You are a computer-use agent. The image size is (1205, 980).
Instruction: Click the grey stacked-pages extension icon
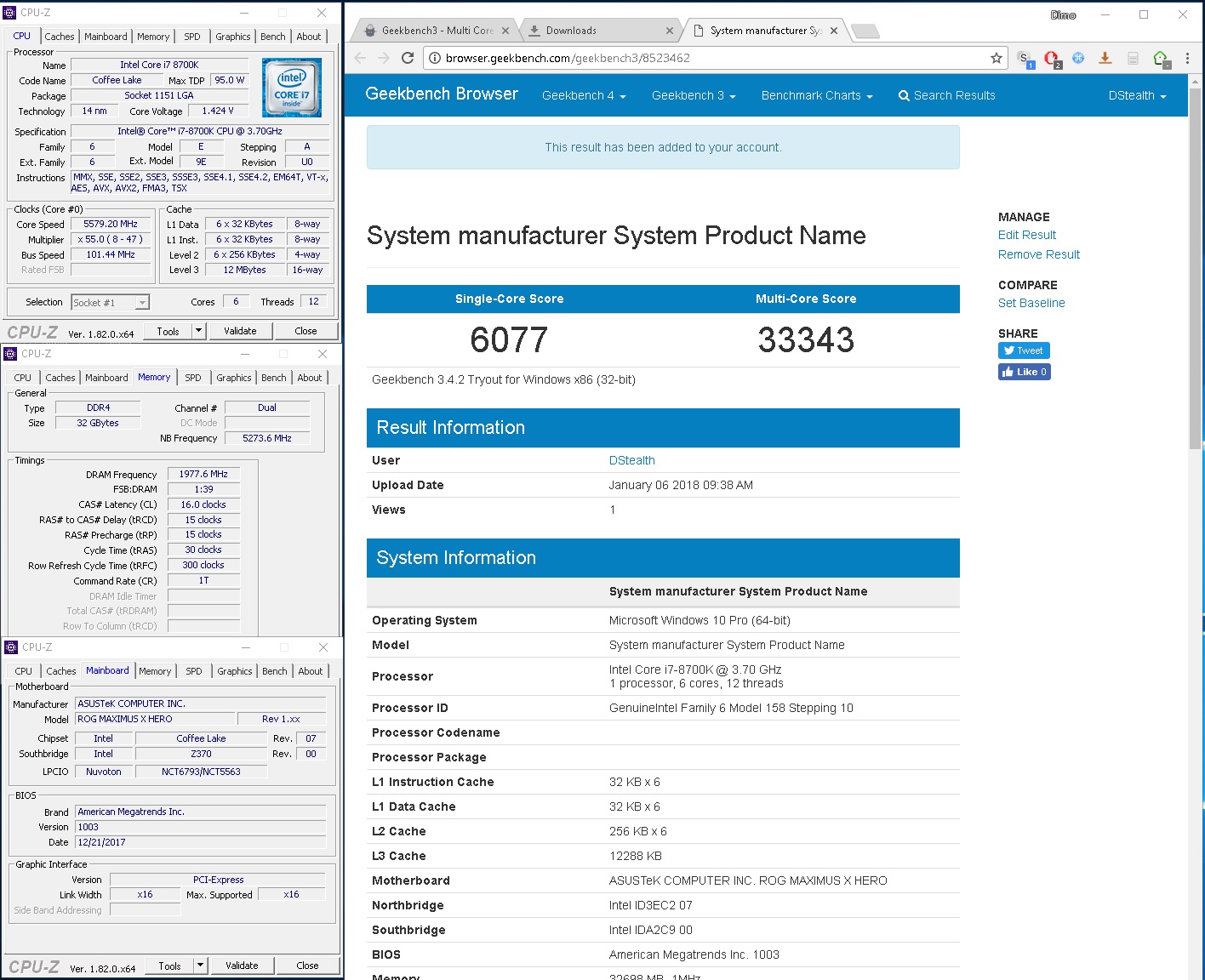pyautogui.click(x=1133, y=58)
